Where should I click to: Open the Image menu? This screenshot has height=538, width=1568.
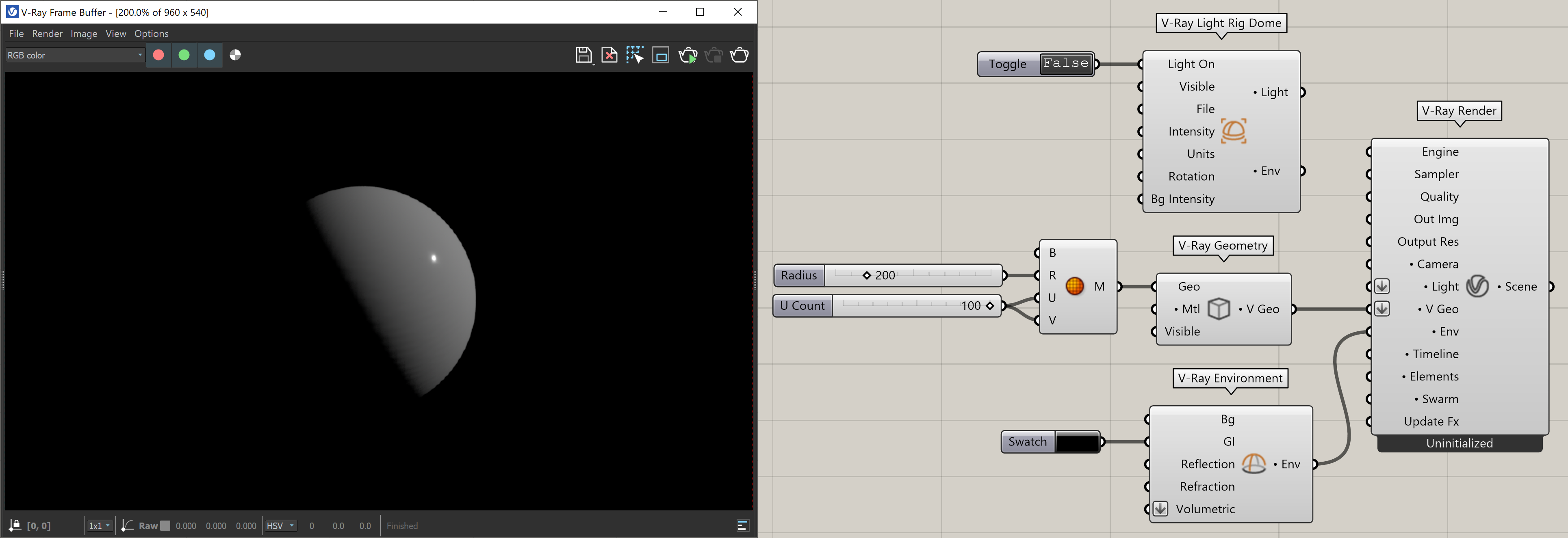coord(84,33)
